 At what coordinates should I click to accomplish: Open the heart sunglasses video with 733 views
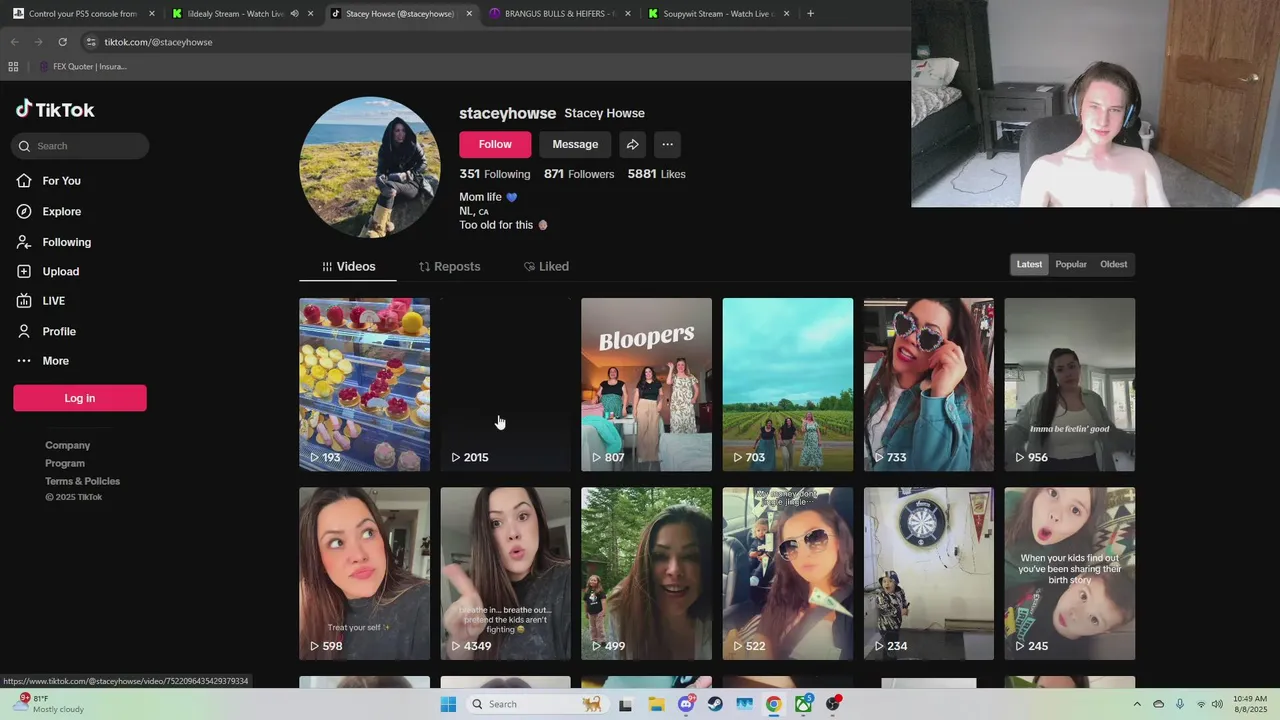coord(929,384)
